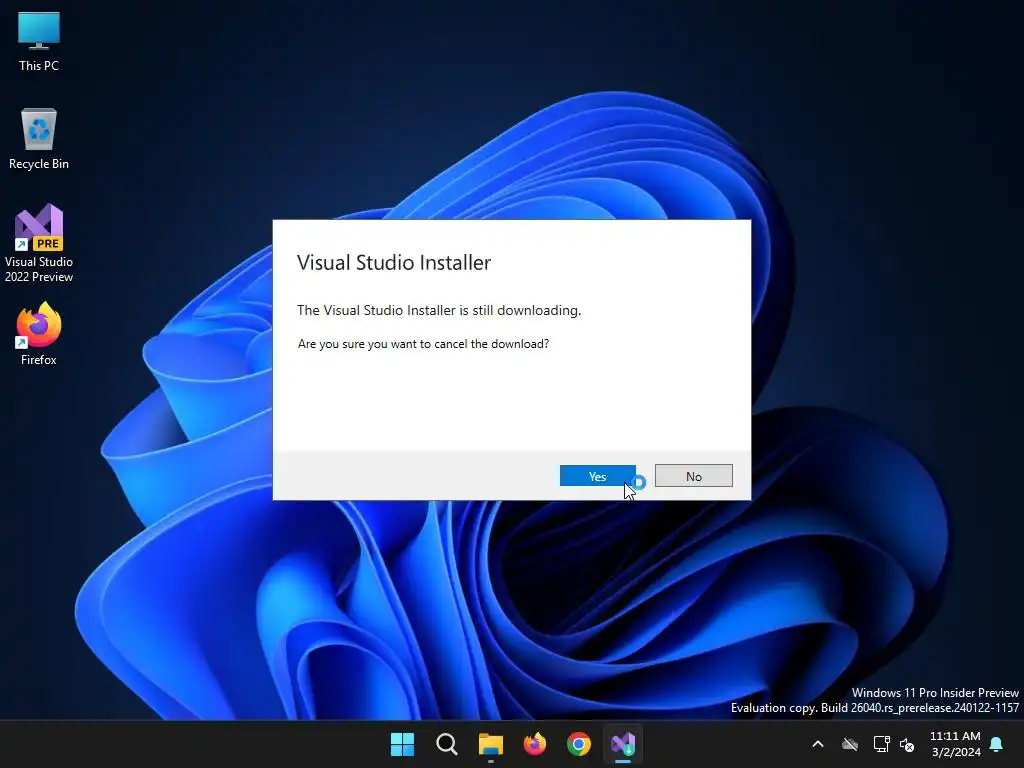The image size is (1024, 768).
Task: Click the OneDrive cloud tray icon
Action: [x=850, y=744]
